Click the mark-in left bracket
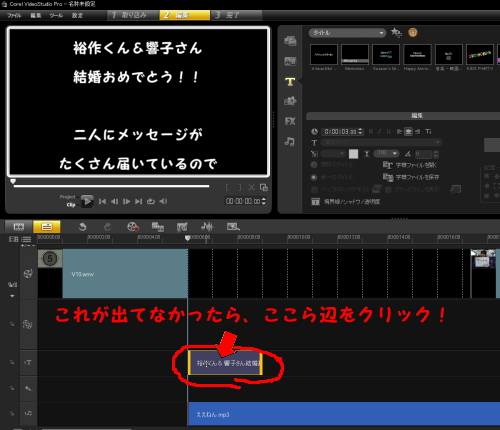500x430 pixels. pos(227,188)
